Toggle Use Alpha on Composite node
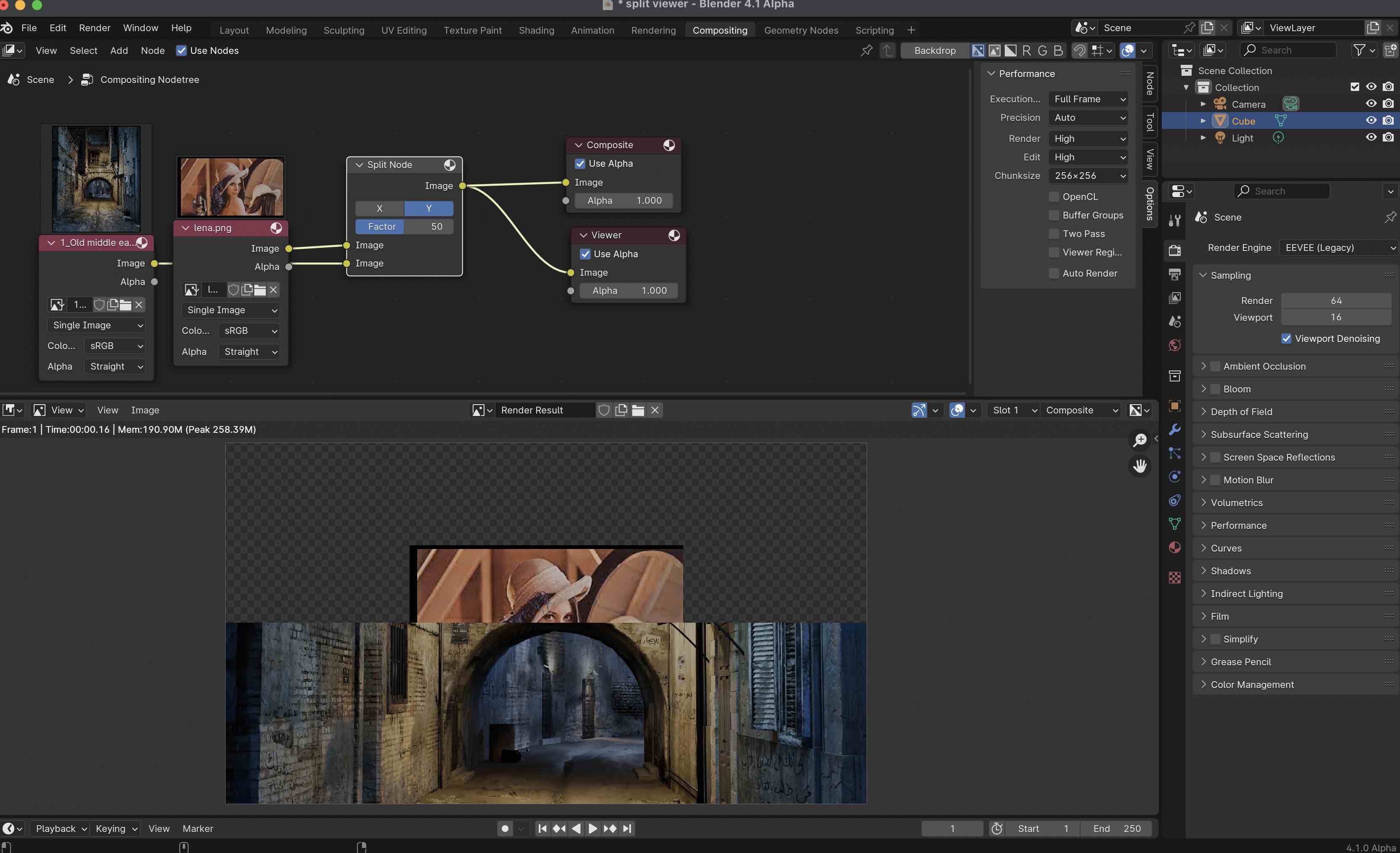 [x=580, y=164]
